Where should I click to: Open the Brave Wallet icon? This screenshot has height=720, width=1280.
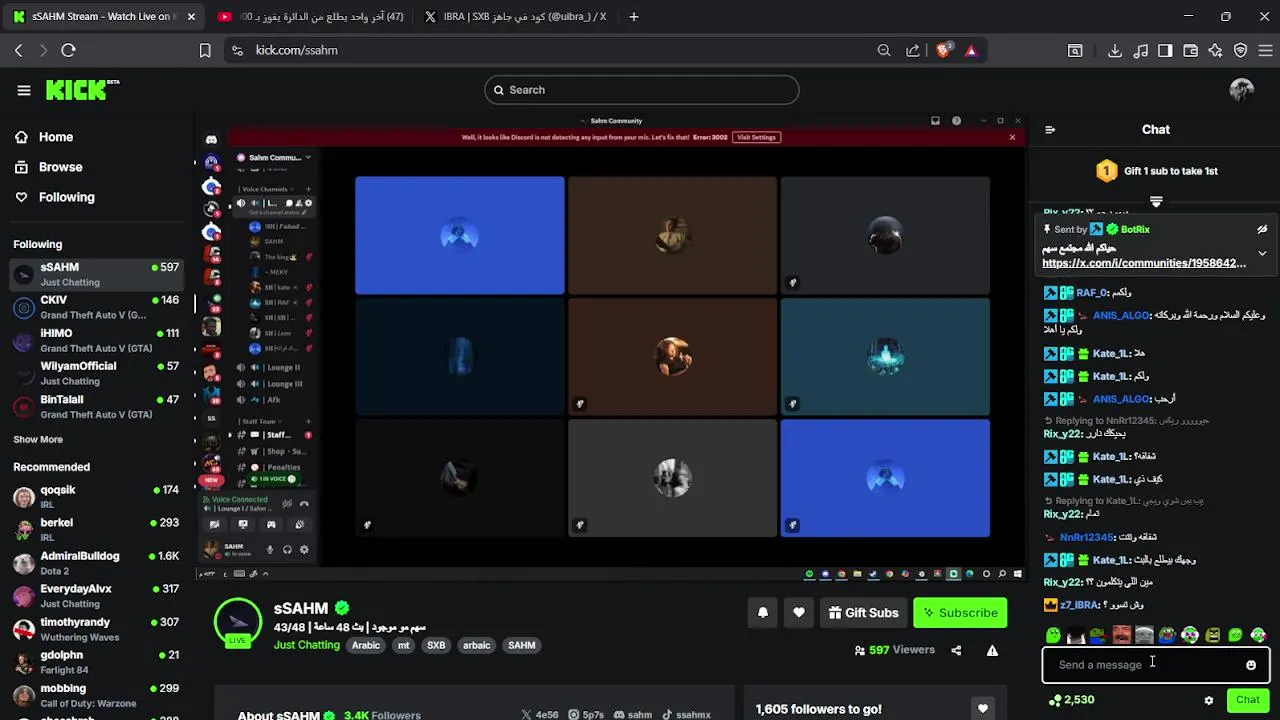[x=1190, y=50]
